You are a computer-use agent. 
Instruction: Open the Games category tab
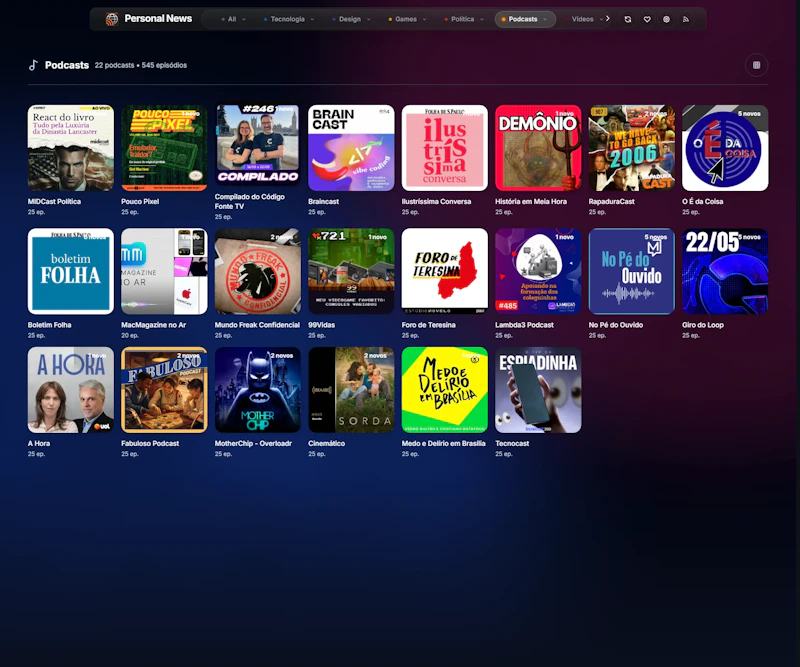(406, 19)
